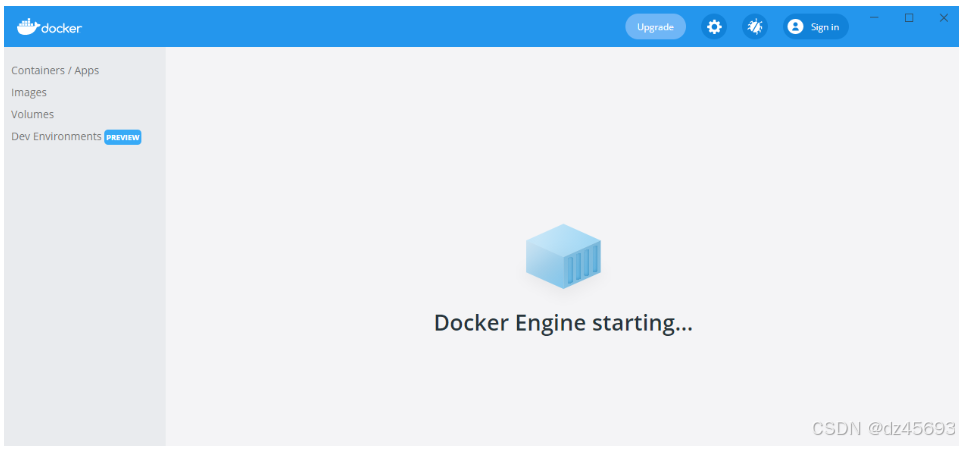
Task: Open Dev Environments from the sidebar
Action: (x=56, y=137)
